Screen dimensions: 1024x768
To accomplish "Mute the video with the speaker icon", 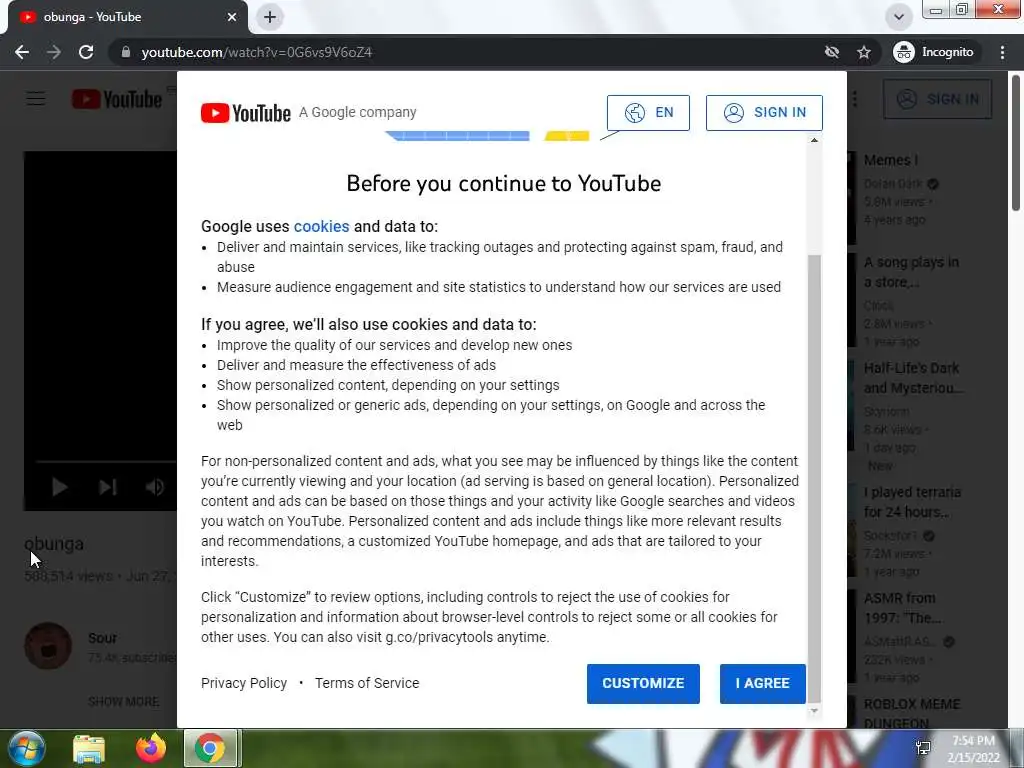I will click(x=155, y=487).
